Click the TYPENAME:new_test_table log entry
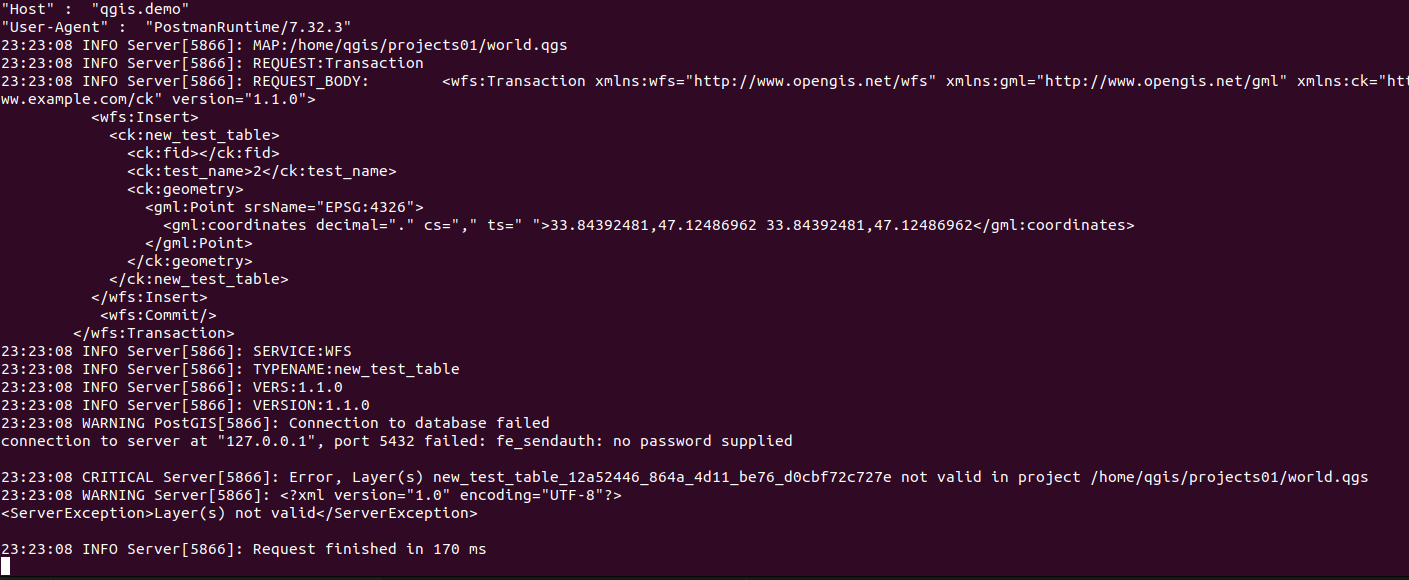This screenshot has width=1409, height=580. pos(356,369)
